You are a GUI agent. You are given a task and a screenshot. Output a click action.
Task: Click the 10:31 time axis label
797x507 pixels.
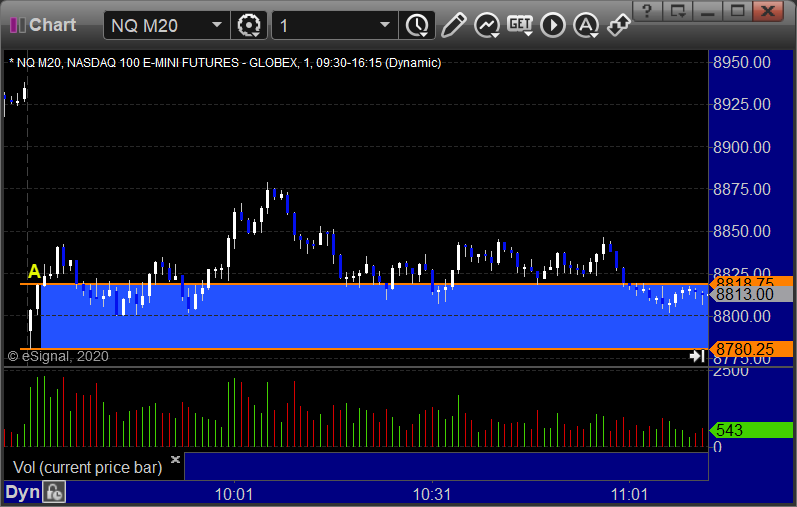(x=432, y=494)
